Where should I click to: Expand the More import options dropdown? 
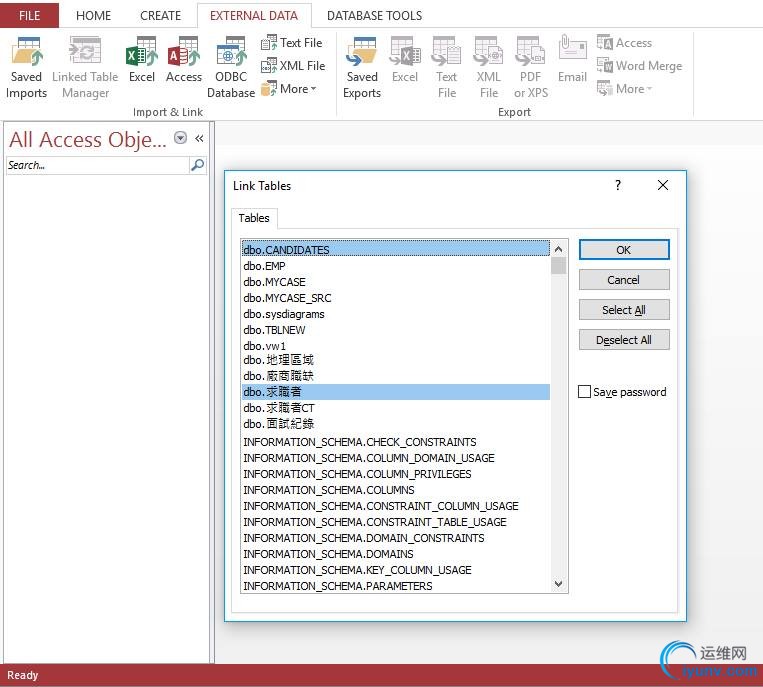(x=289, y=89)
